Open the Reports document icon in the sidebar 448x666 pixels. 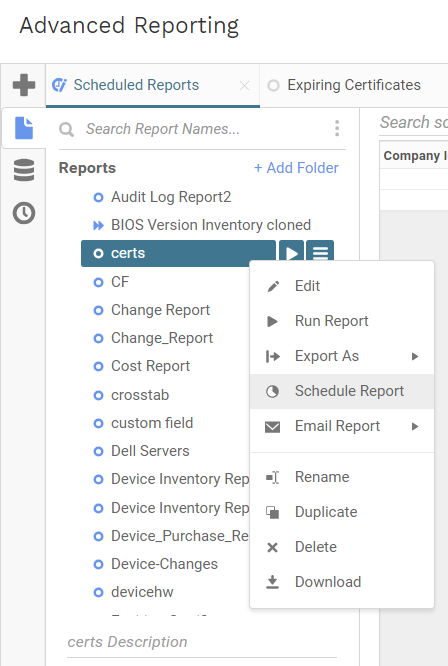tap(24, 128)
